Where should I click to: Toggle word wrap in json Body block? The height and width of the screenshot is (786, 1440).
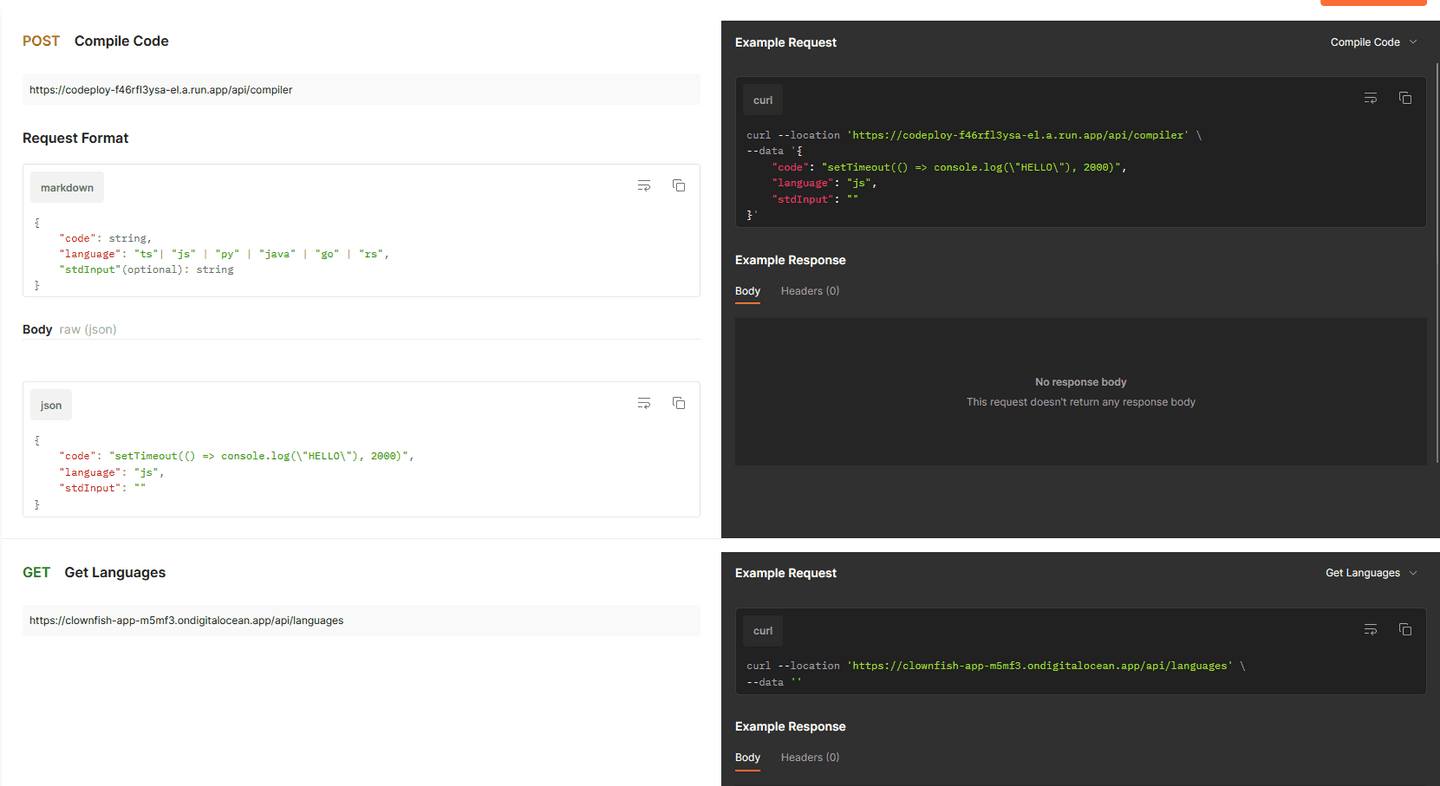[644, 404]
